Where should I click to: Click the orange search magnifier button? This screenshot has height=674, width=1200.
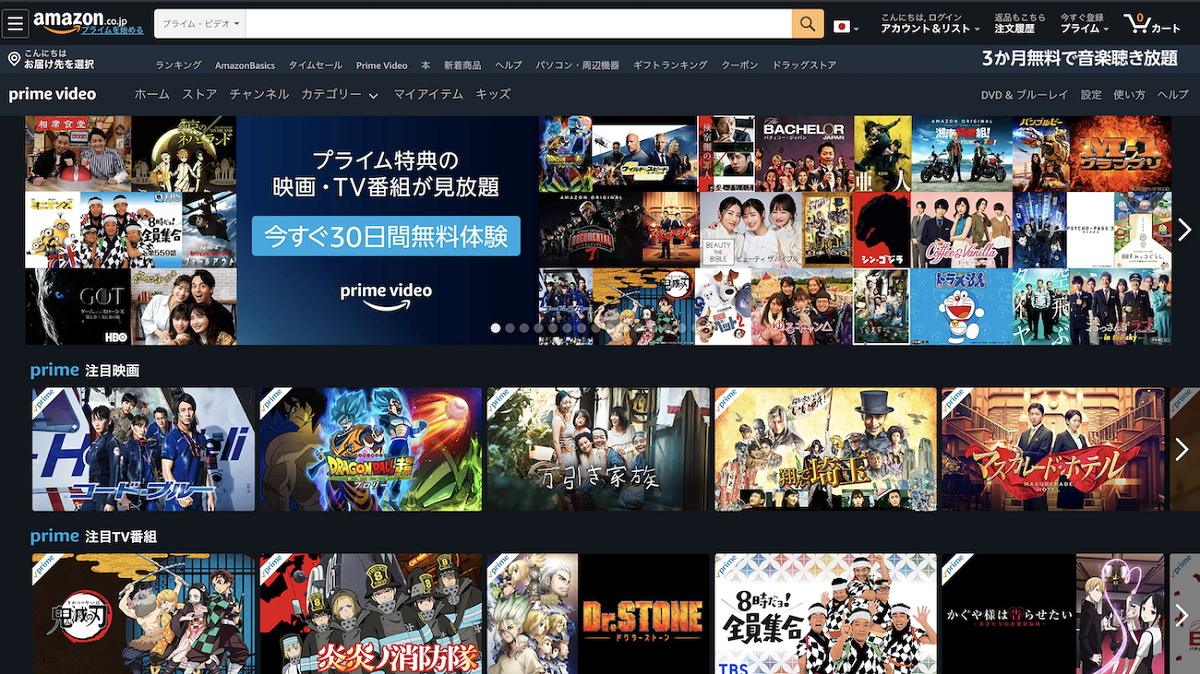click(x=807, y=24)
